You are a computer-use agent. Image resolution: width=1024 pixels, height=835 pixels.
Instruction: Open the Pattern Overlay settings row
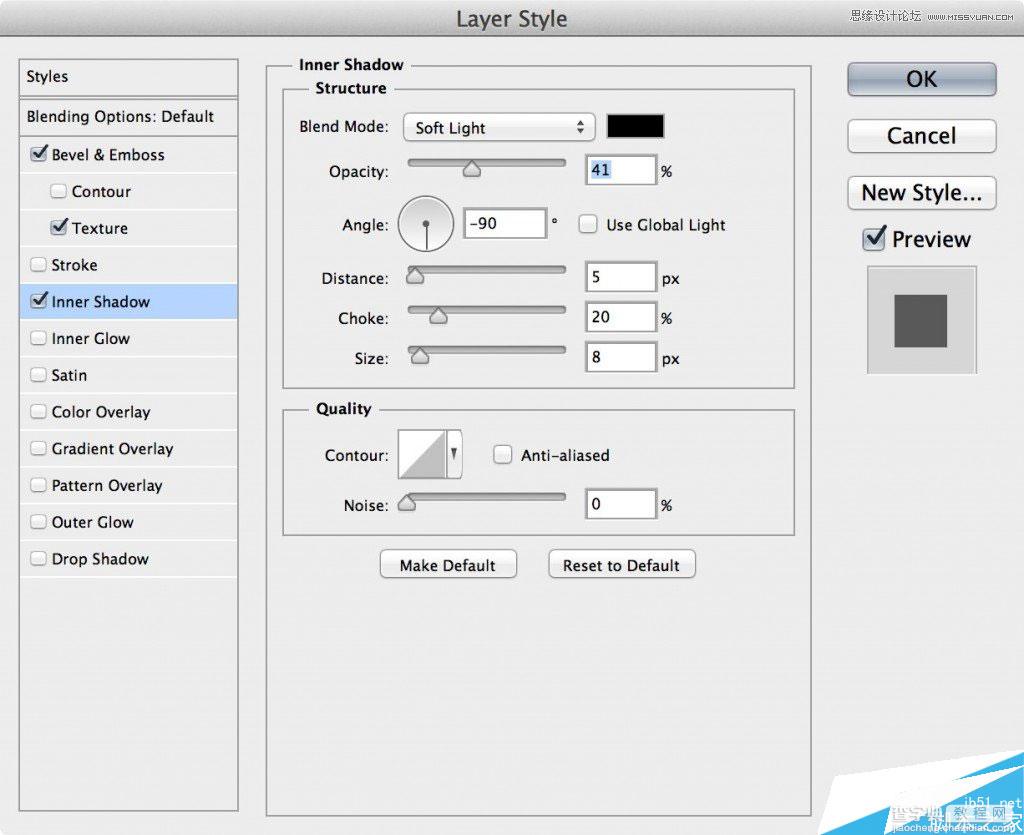tap(128, 485)
